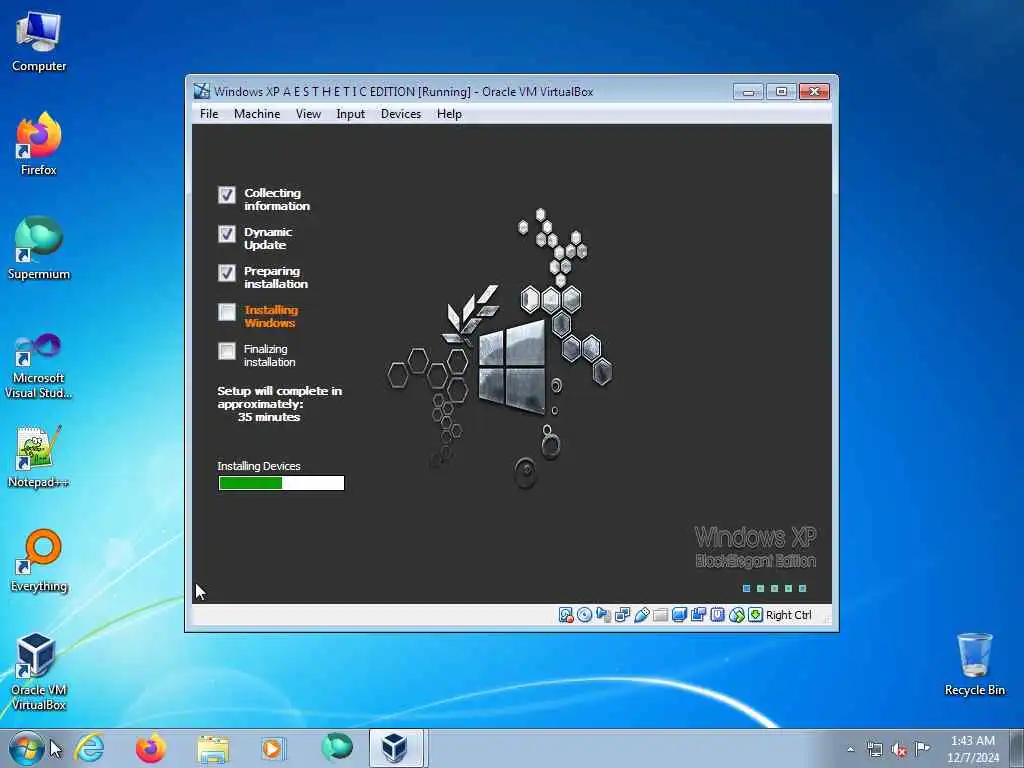Click the 'Right Ctrl' host key label
This screenshot has height=768, width=1024.
(789, 615)
